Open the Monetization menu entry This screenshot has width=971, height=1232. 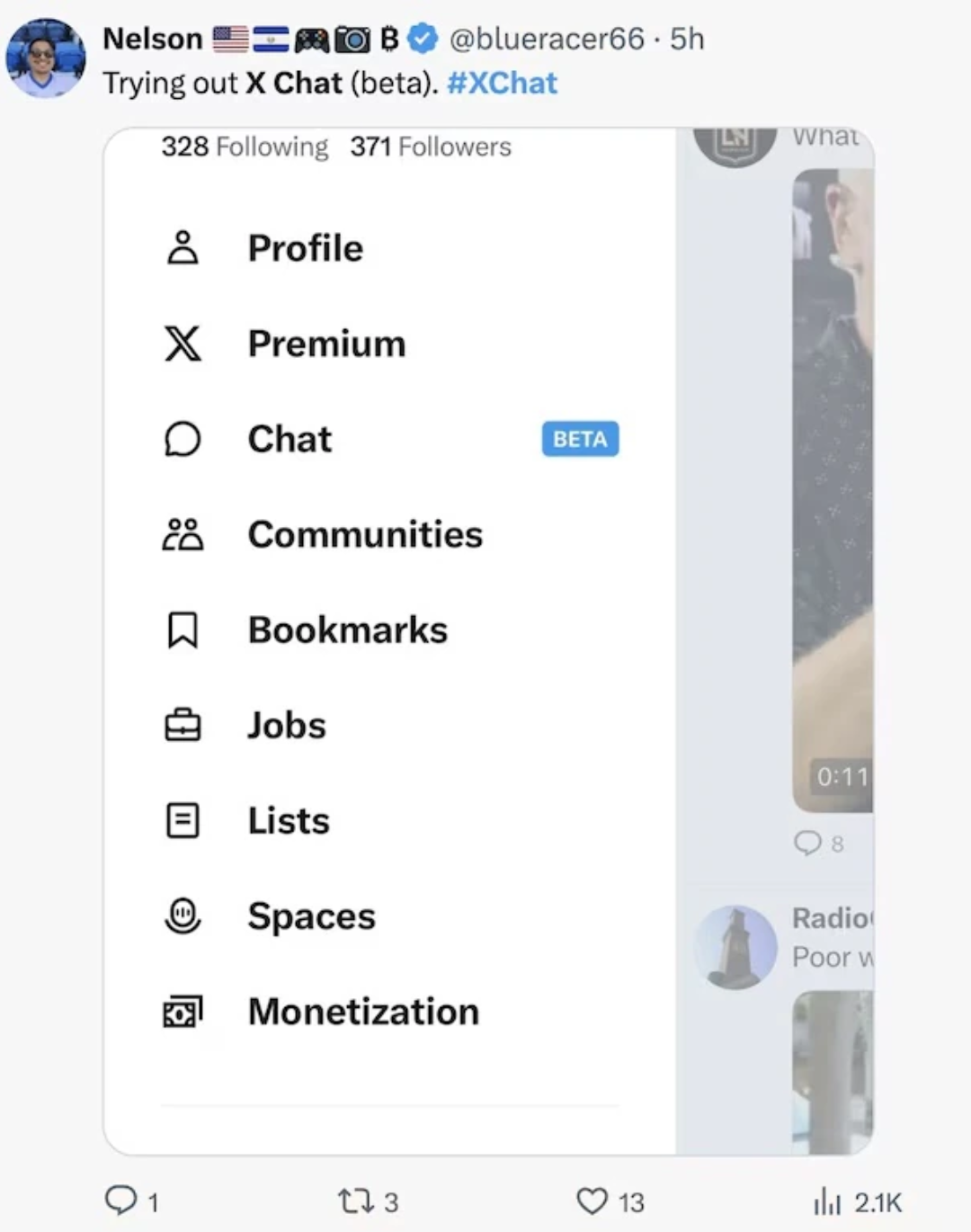point(363,1012)
